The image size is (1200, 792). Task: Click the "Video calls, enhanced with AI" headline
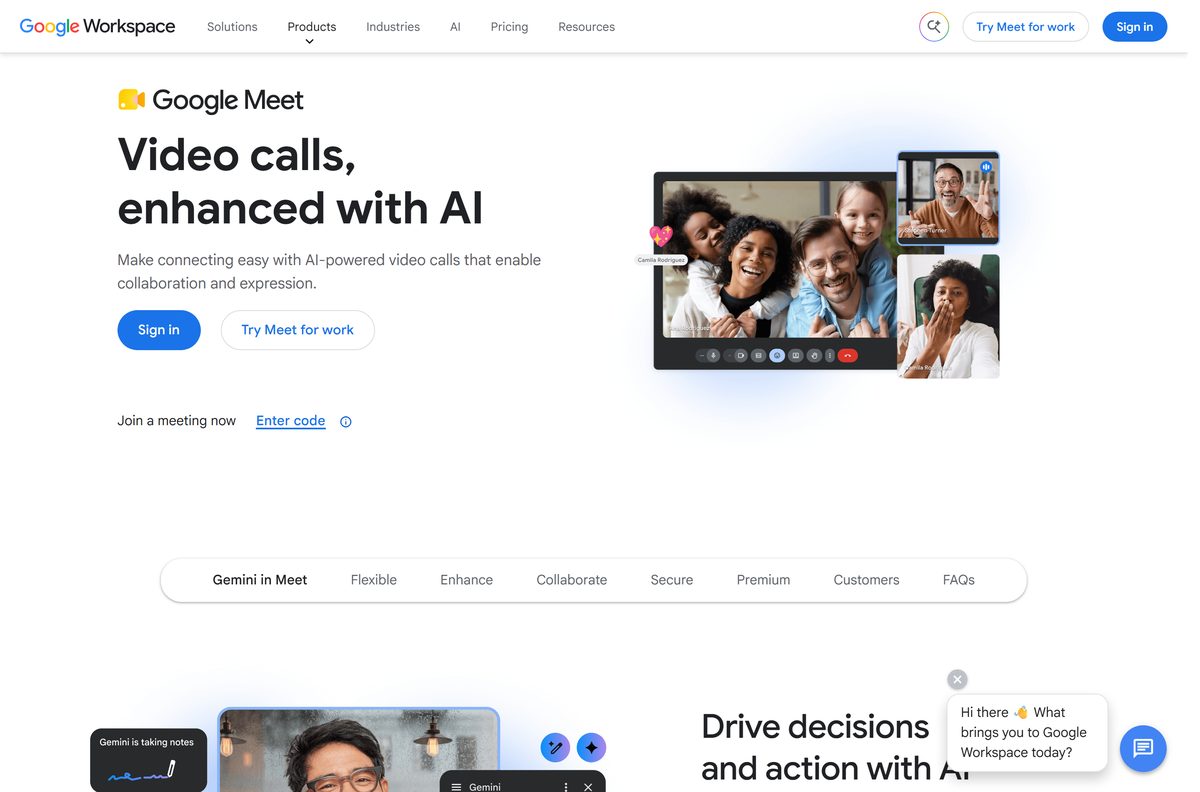(300, 181)
